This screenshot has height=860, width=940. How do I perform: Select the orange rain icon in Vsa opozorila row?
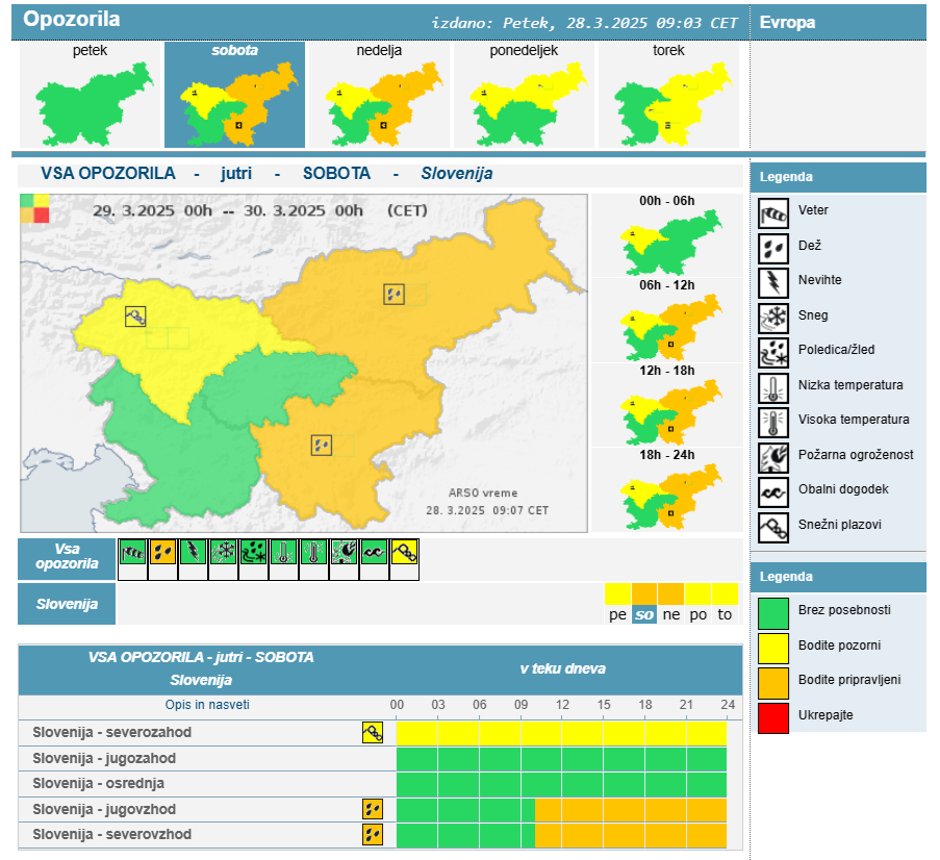(x=163, y=552)
